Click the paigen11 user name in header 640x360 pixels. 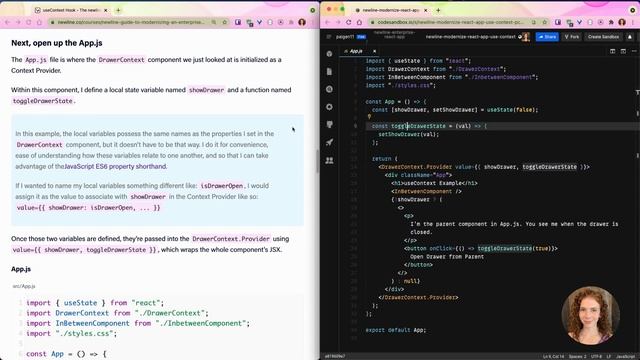point(345,37)
